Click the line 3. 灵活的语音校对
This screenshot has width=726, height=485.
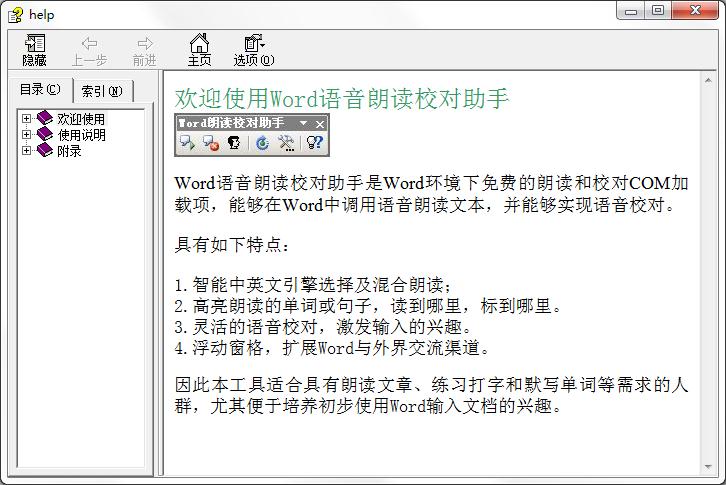pyautogui.click(x=323, y=327)
